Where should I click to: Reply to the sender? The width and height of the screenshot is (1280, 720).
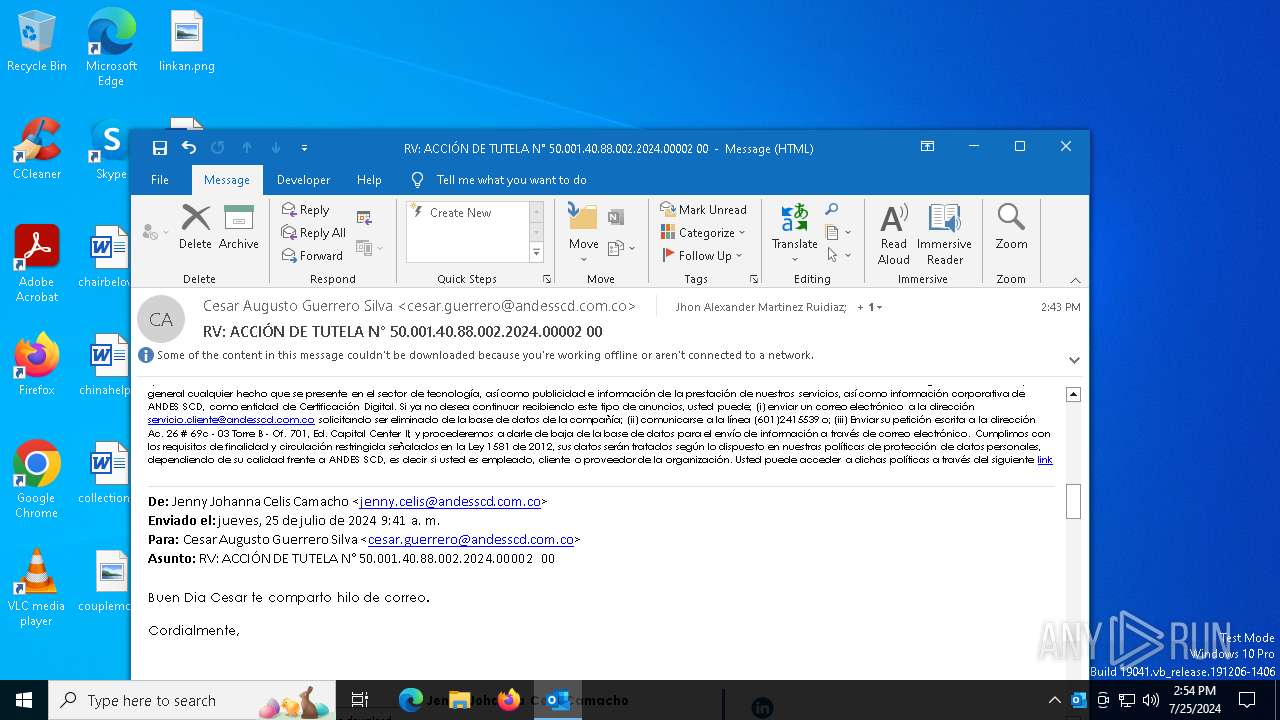tap(306, 210)
